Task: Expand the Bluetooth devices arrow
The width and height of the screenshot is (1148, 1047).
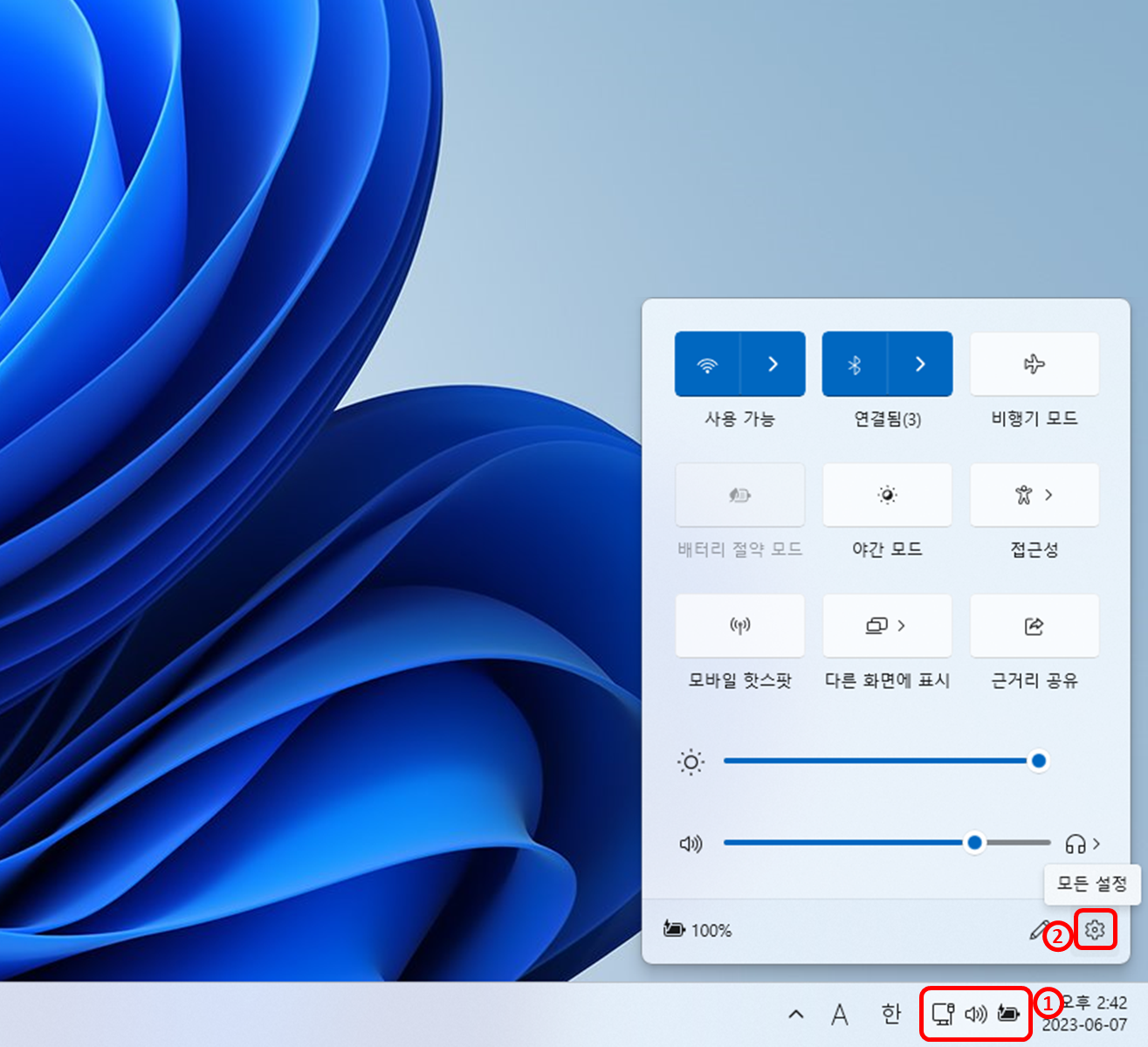Action: (920, 364)
